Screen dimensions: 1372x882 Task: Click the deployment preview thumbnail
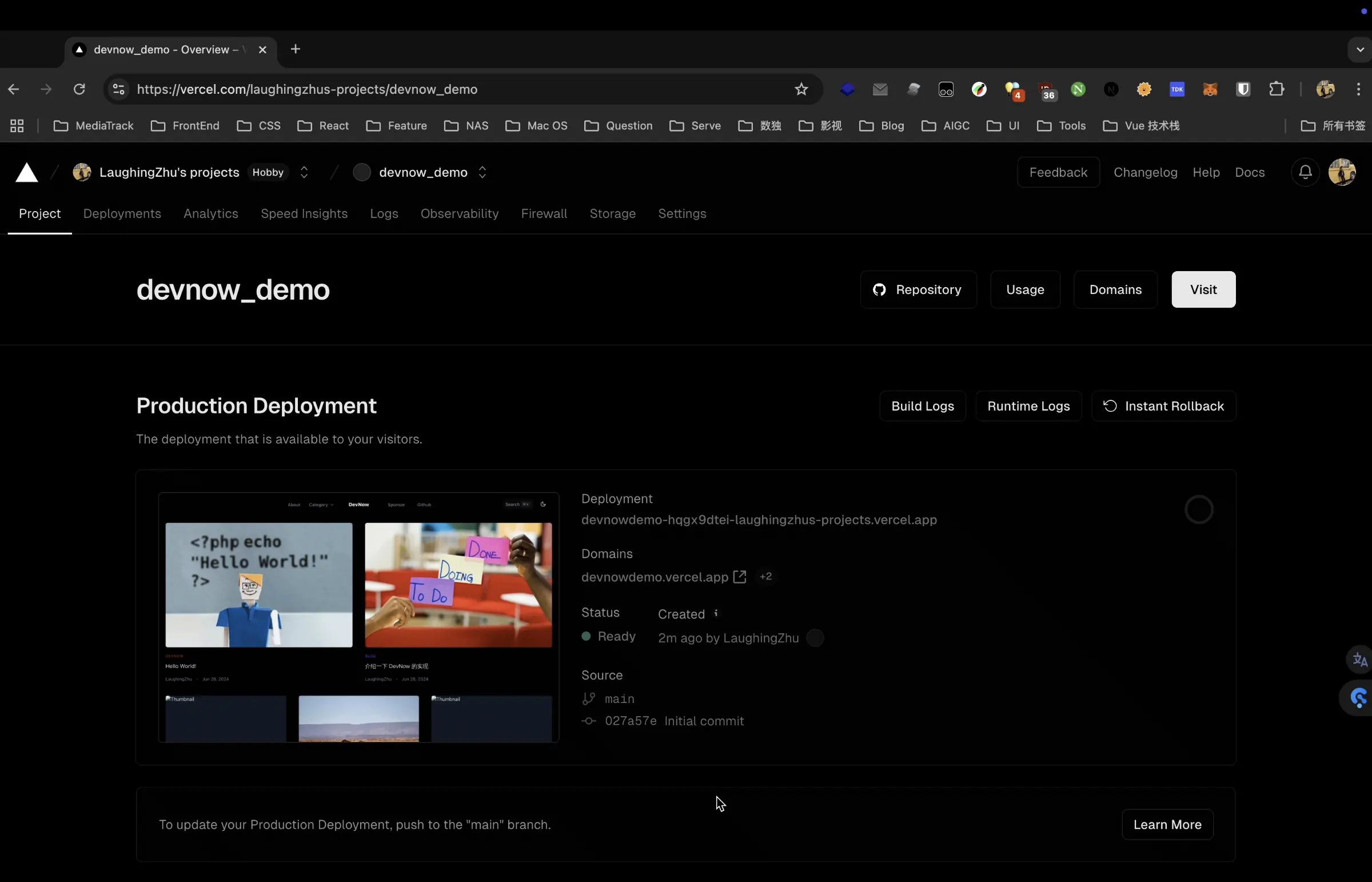point(358,617)
